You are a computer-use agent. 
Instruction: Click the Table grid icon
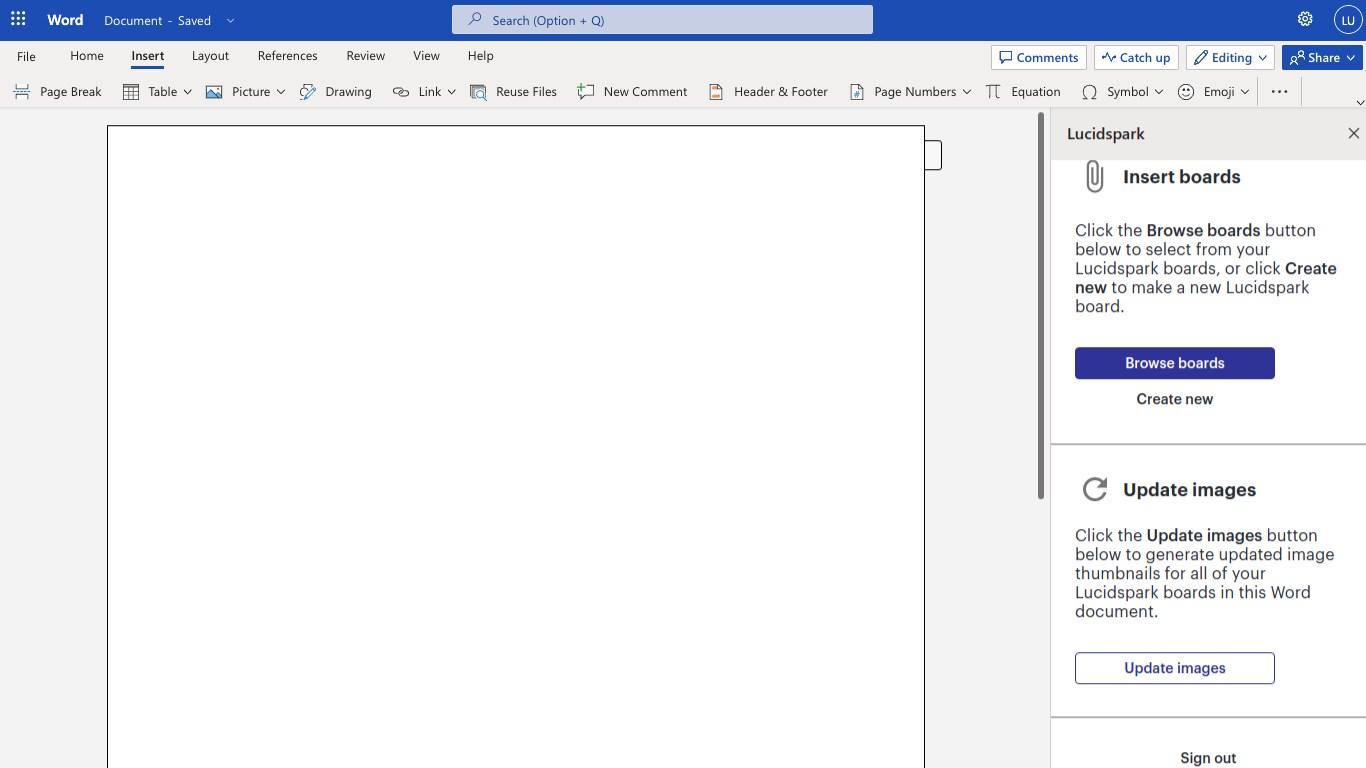(131, 91)
